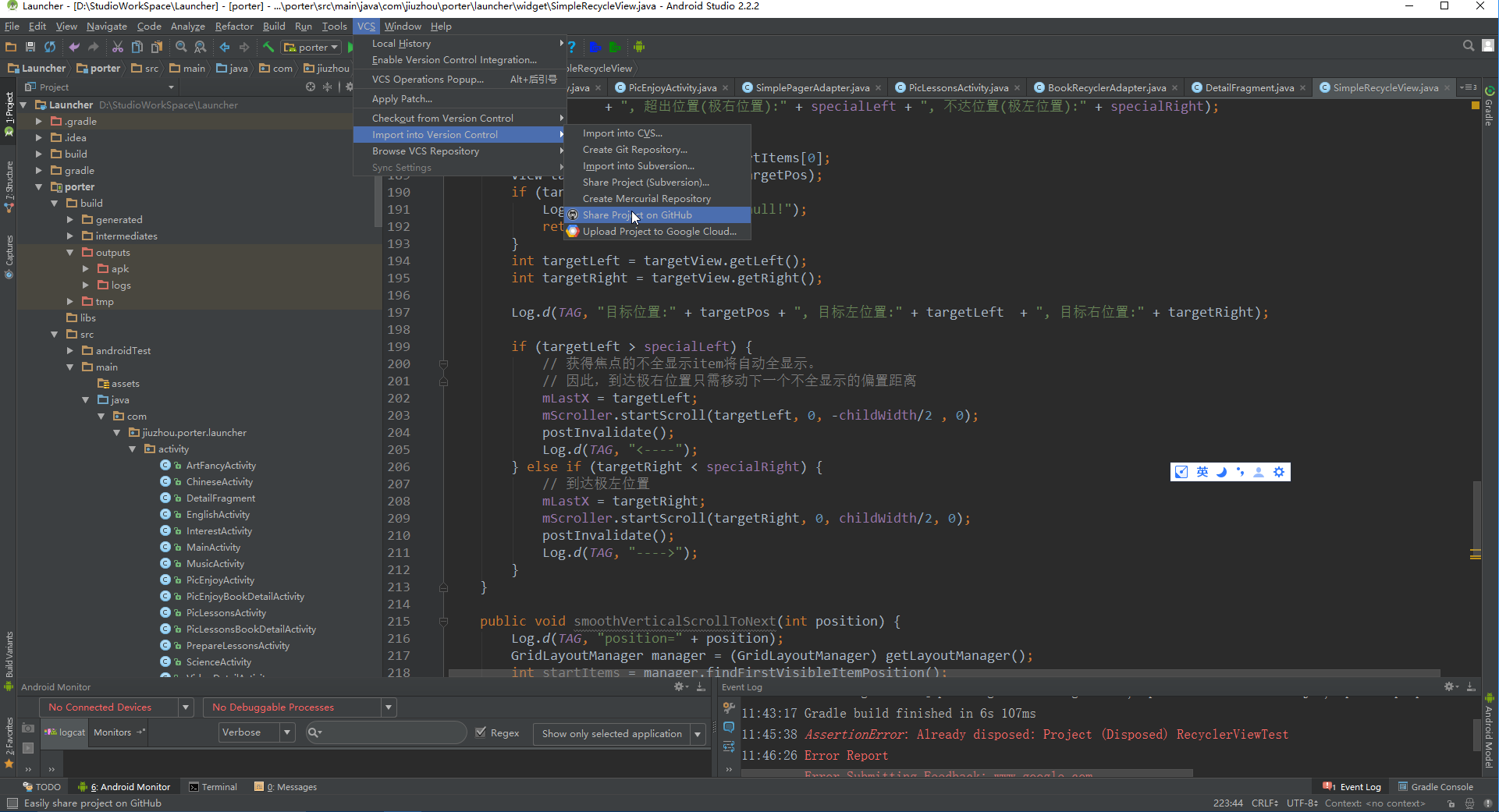Click the Event Log status bar button
Viewport: 1499px width, 812px height.
(1352, 786)
